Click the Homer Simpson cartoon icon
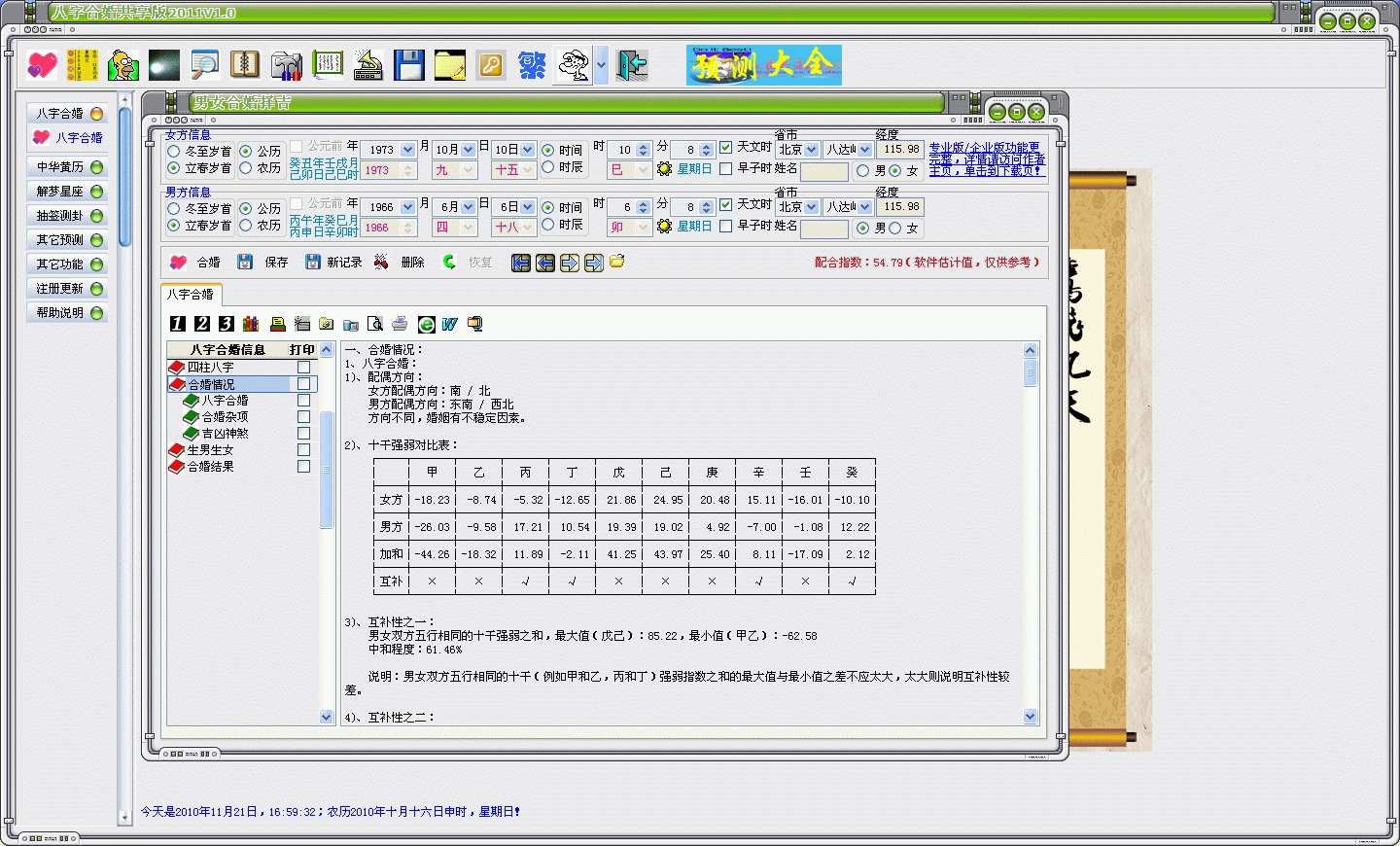 (x=123, y=65)
